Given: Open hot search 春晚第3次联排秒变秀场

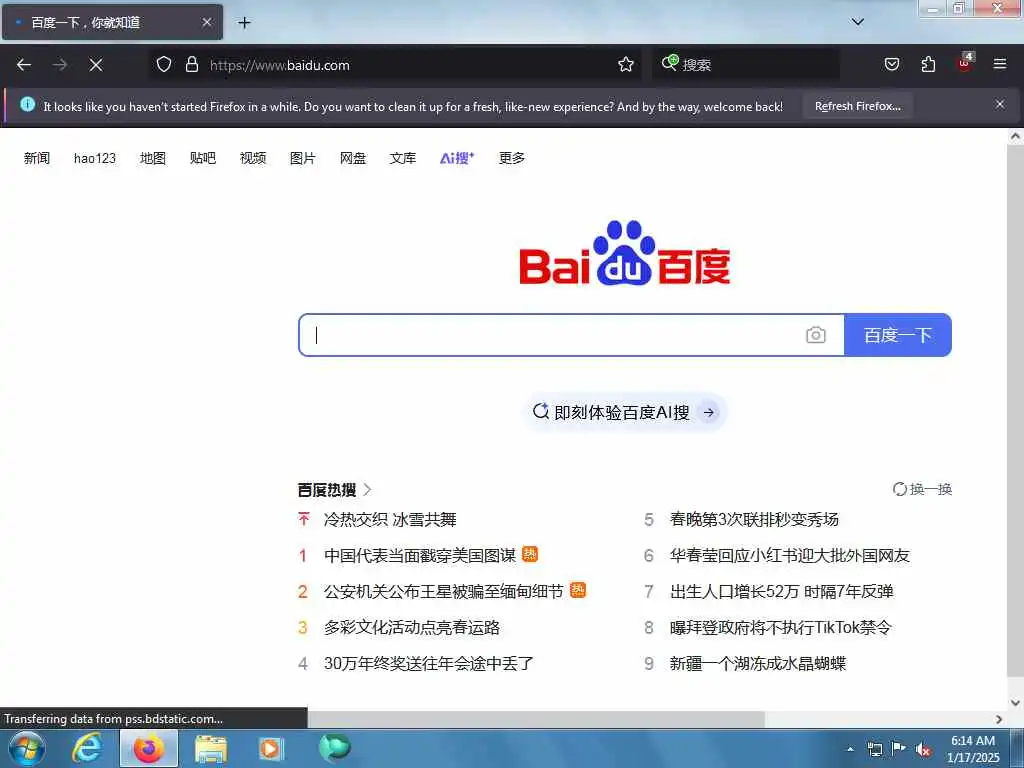Looking at the screenshot, I should pyautogui.click(x=754, y=520).
